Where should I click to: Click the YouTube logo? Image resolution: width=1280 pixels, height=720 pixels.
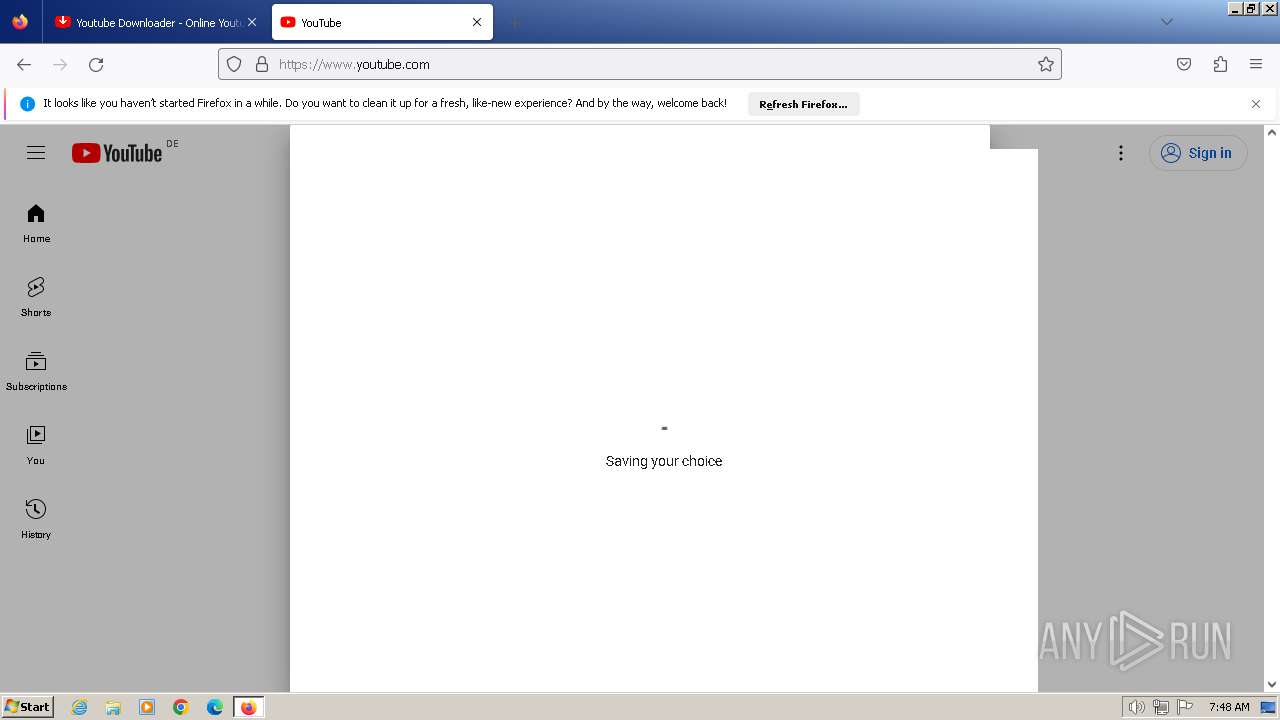(x=117, y=153)
